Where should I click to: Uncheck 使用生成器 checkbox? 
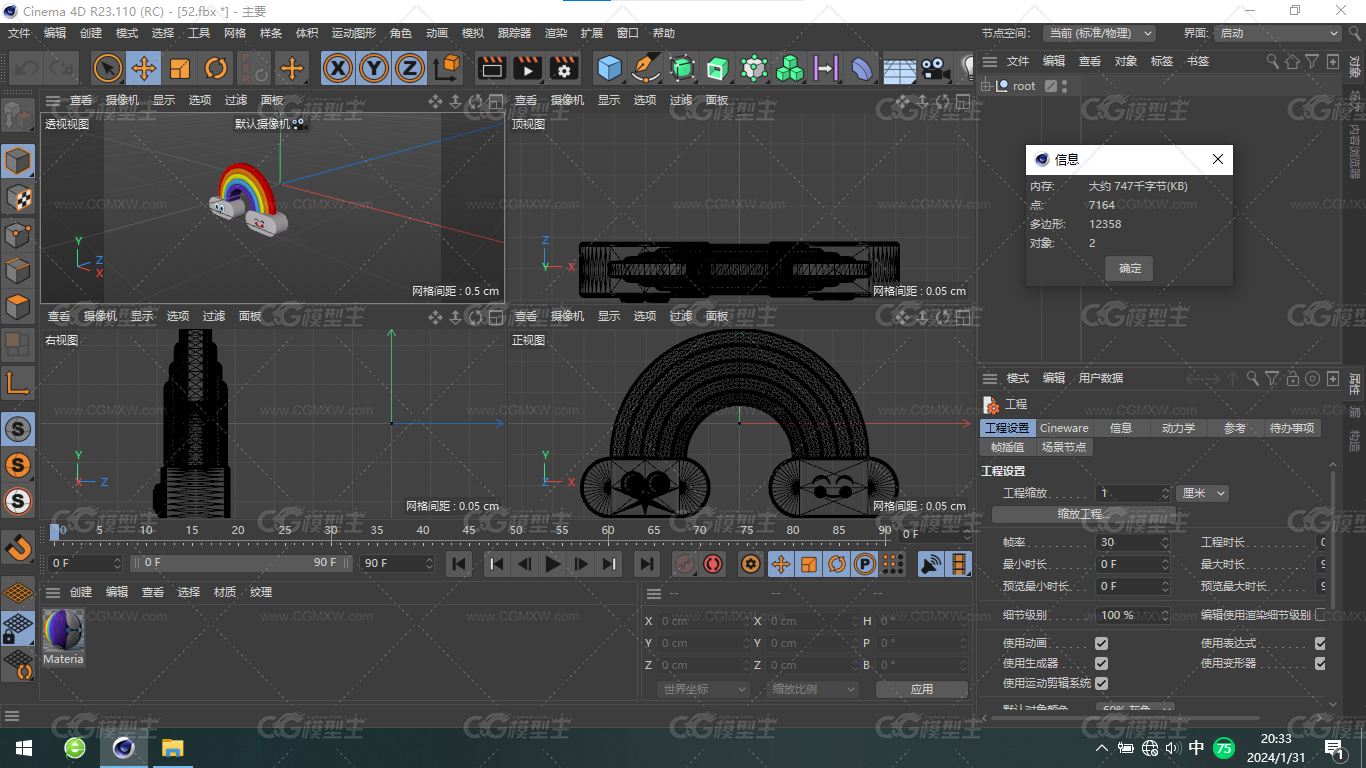coord(1101,663)
